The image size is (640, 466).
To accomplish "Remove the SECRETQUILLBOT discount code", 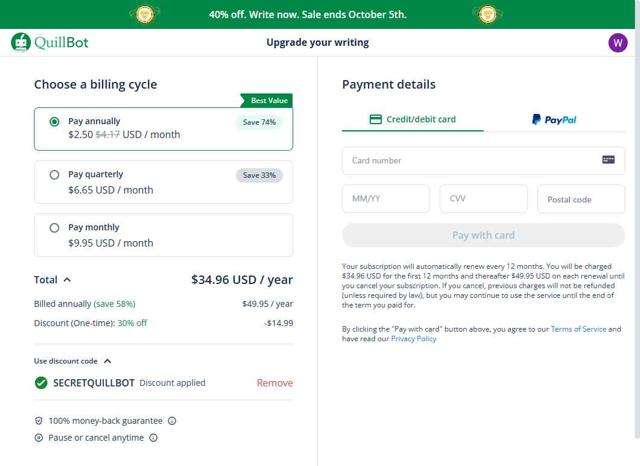I will [x=274, y=382].
